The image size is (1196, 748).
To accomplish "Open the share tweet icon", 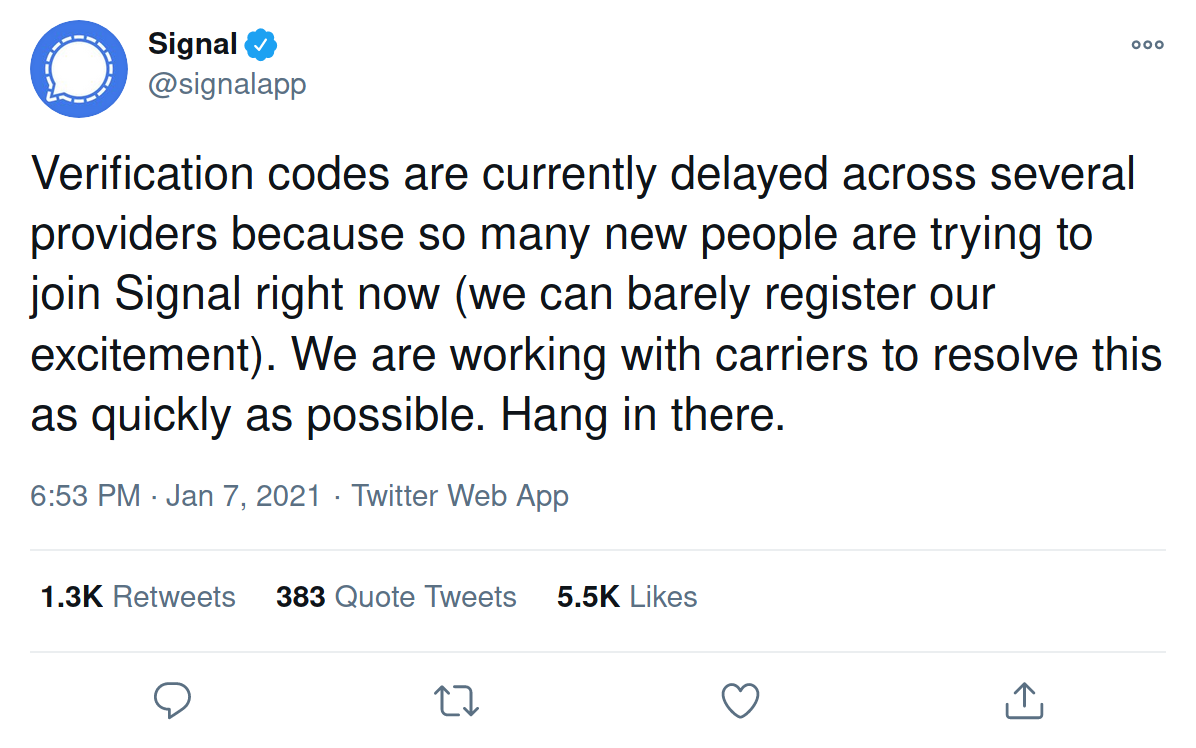I will (1023, 700).
